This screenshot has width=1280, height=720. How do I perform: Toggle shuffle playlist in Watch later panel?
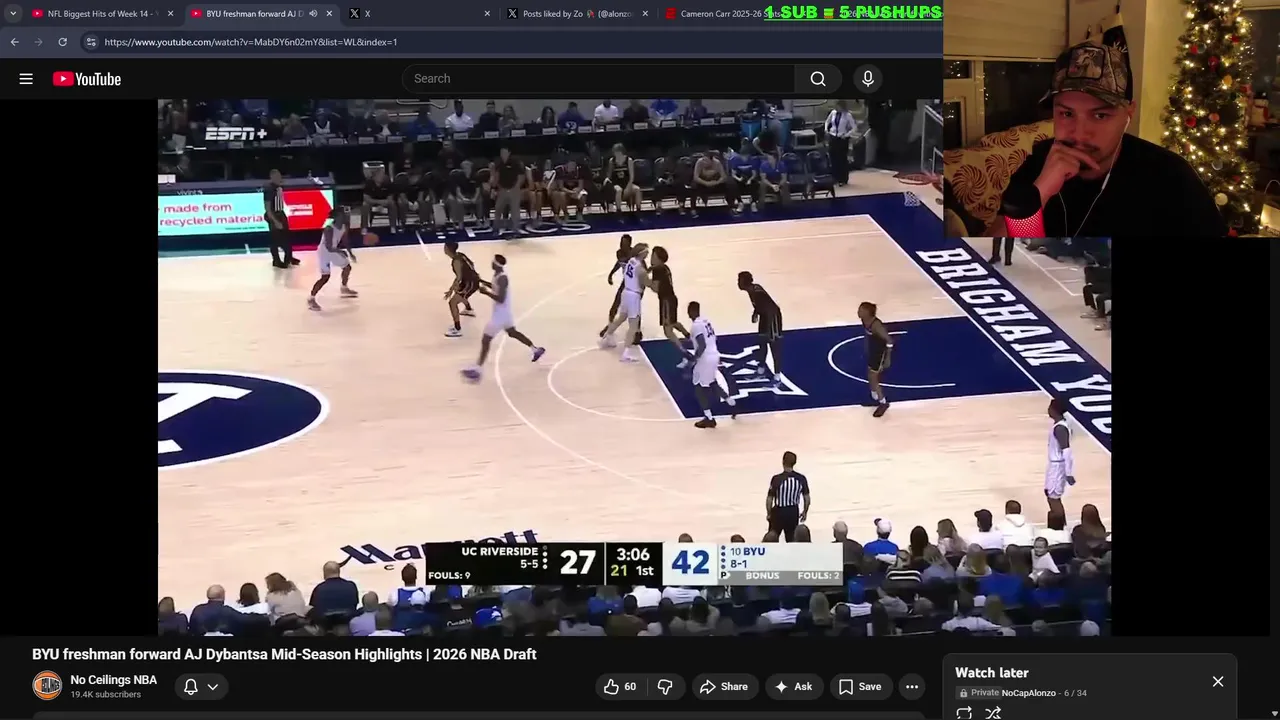pyautogui.click(x=993, y=713)
